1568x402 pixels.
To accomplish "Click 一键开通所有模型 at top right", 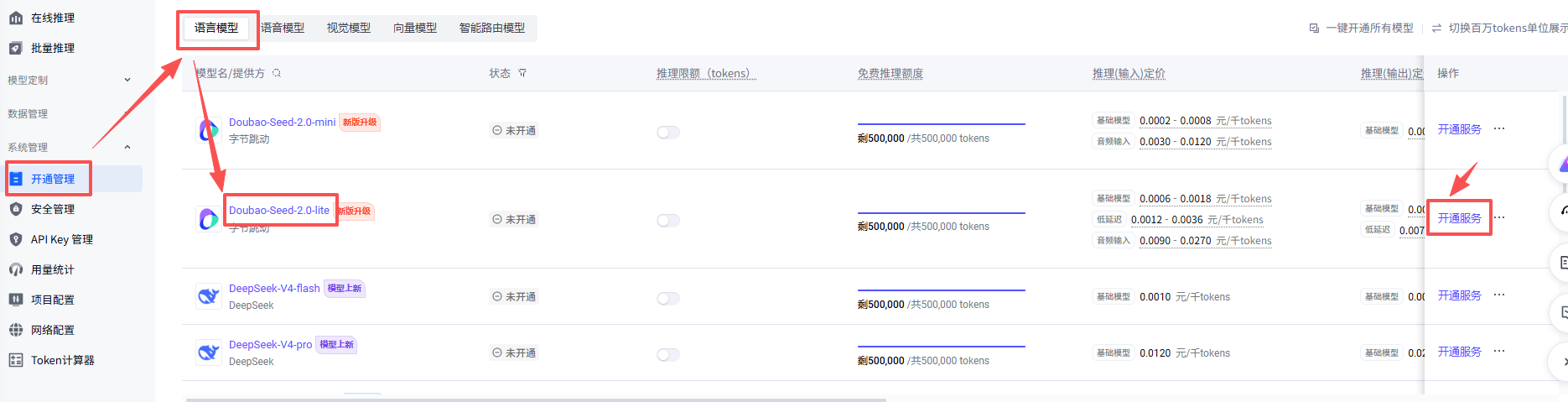I will click(1362, 28).
